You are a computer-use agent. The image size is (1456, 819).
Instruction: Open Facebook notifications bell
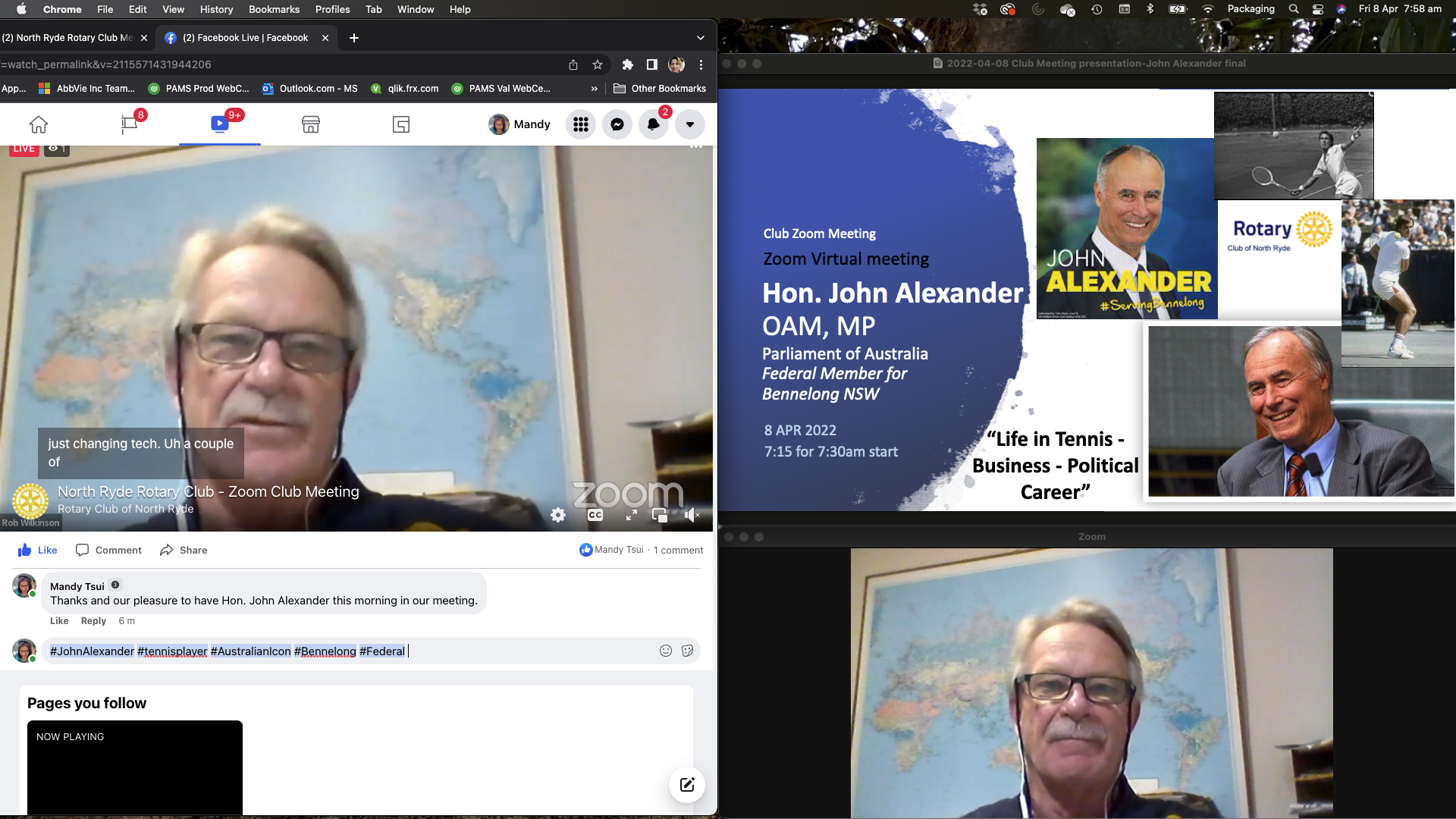point(653,124)
